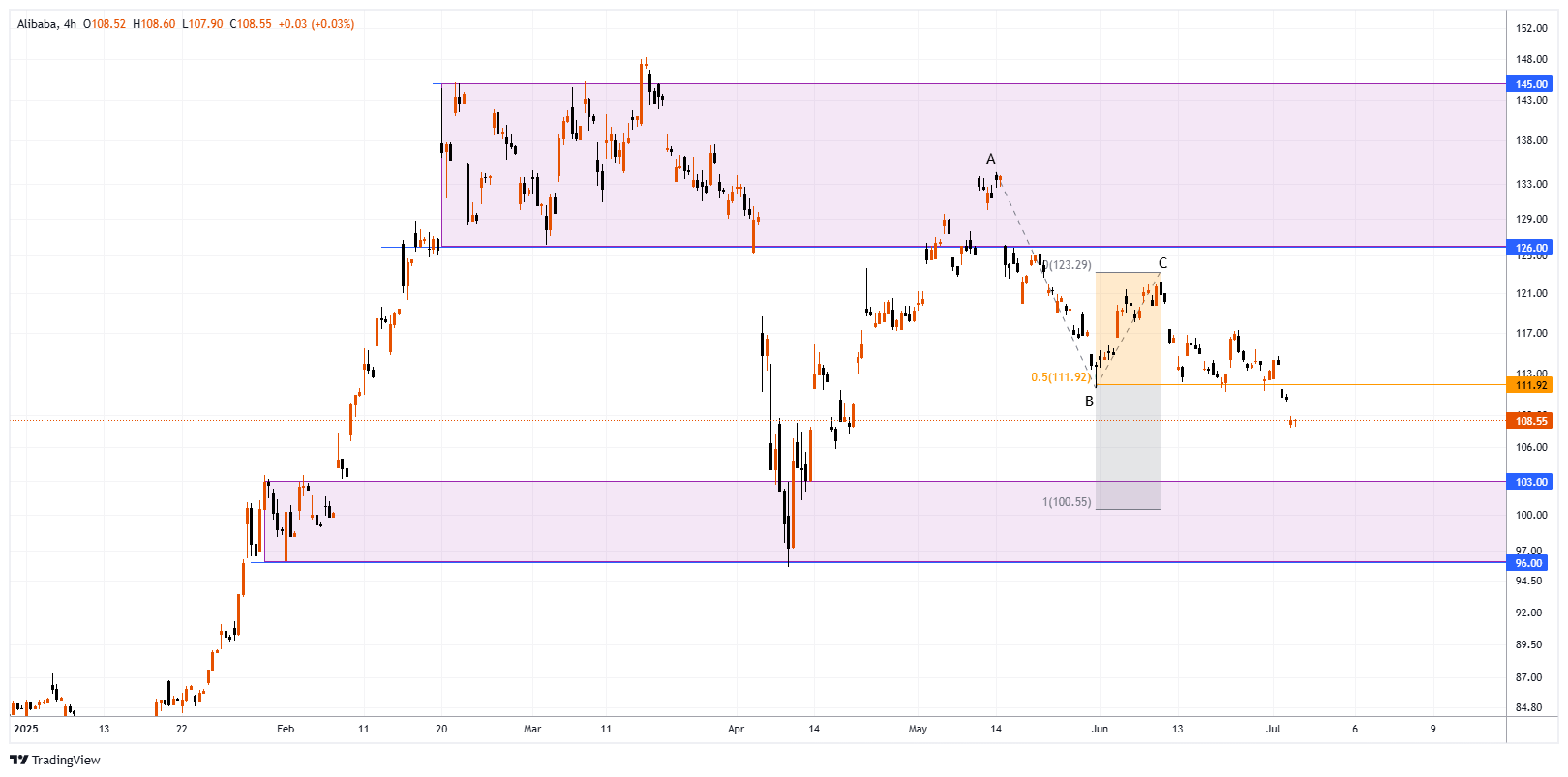The height and width of the screenshot is (777, 1568).
Task: Click the 22 date label on time axis
Action: [182, 729]
